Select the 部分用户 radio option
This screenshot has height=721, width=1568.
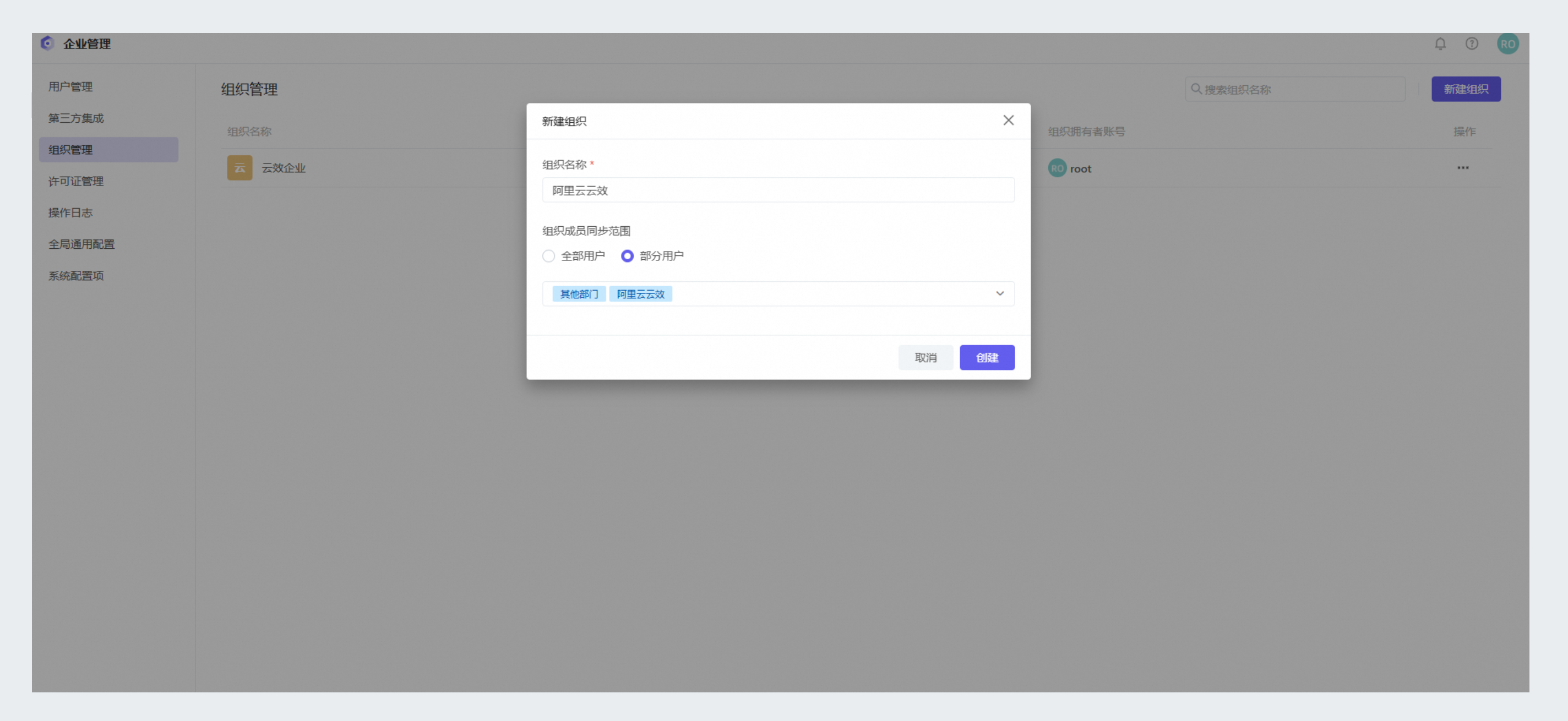point(627,256)
